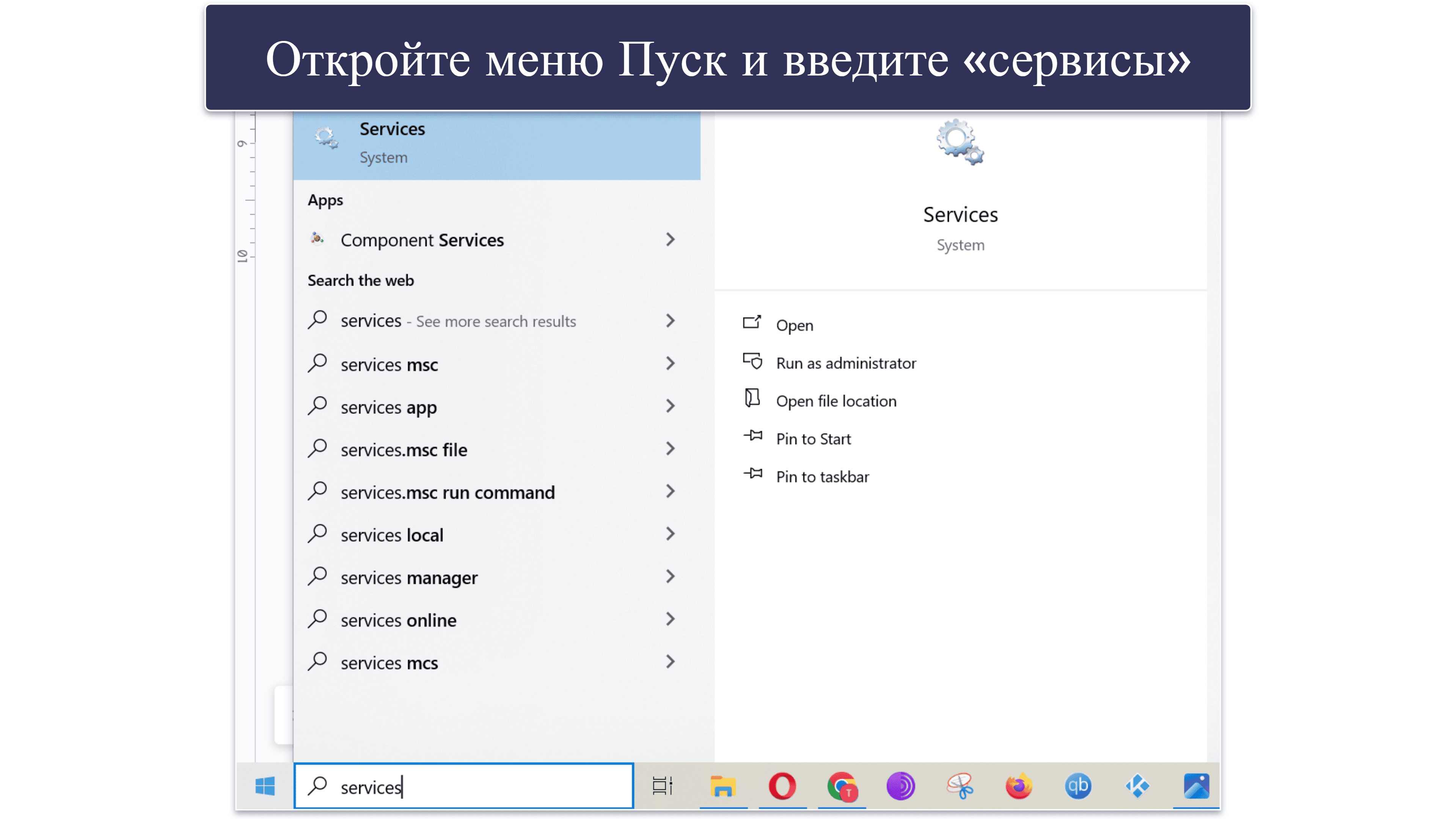This screenshot has width=1456, height=819.
Task: Click the Pin to Start pin icon
Action: (752, 436)
